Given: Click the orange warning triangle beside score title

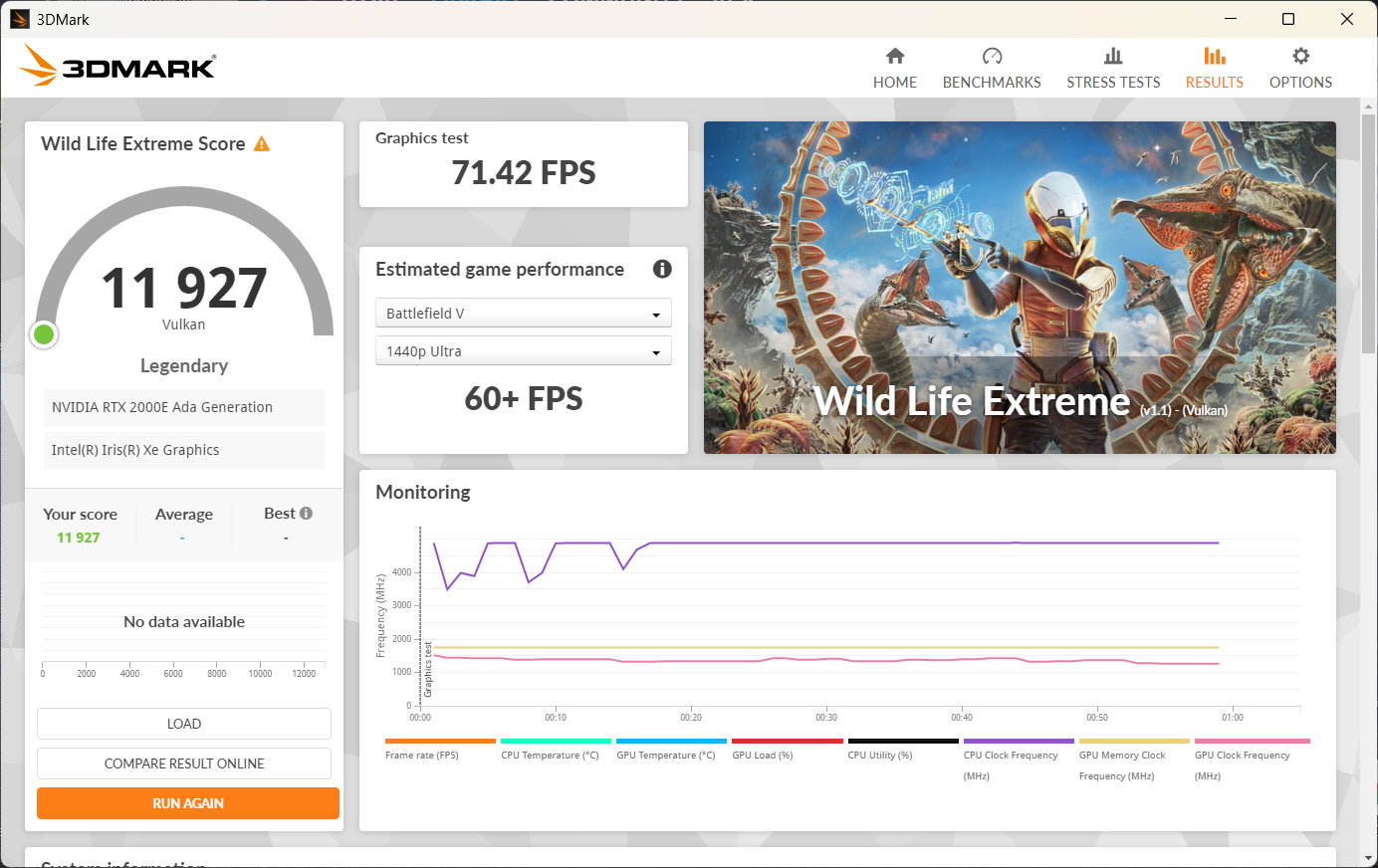Looking at the screenshot, I should point(262,144).
